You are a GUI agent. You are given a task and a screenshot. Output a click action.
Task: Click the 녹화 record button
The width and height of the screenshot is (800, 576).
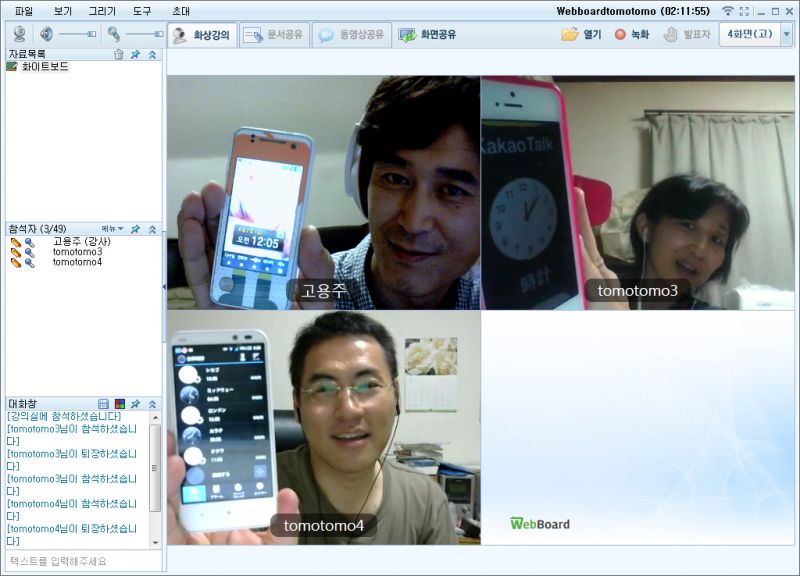(x=631, y=34)
